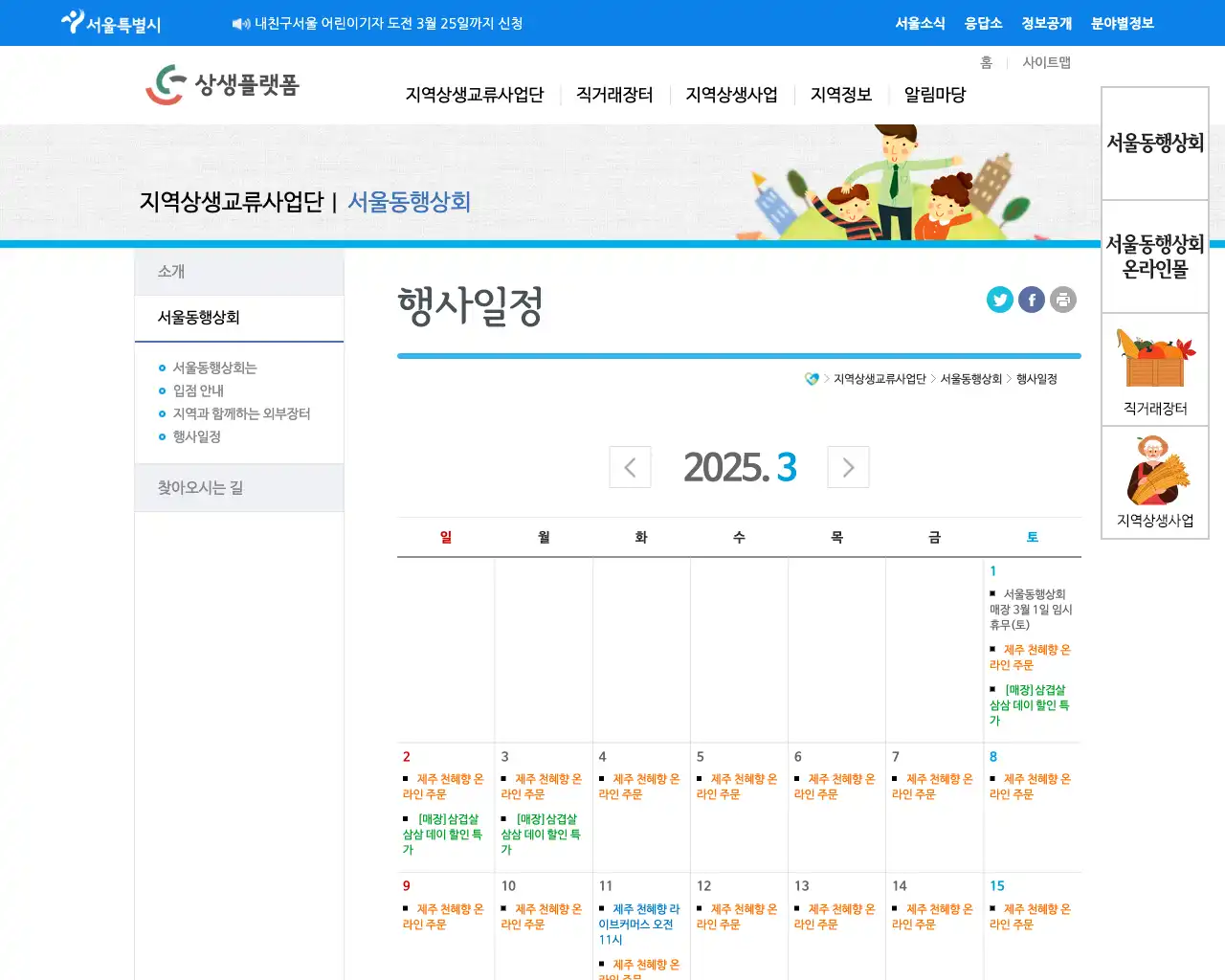This screenshot has height=980, width=1225.
Task: Open 입점 안내 submenu item
Action: 198,390
